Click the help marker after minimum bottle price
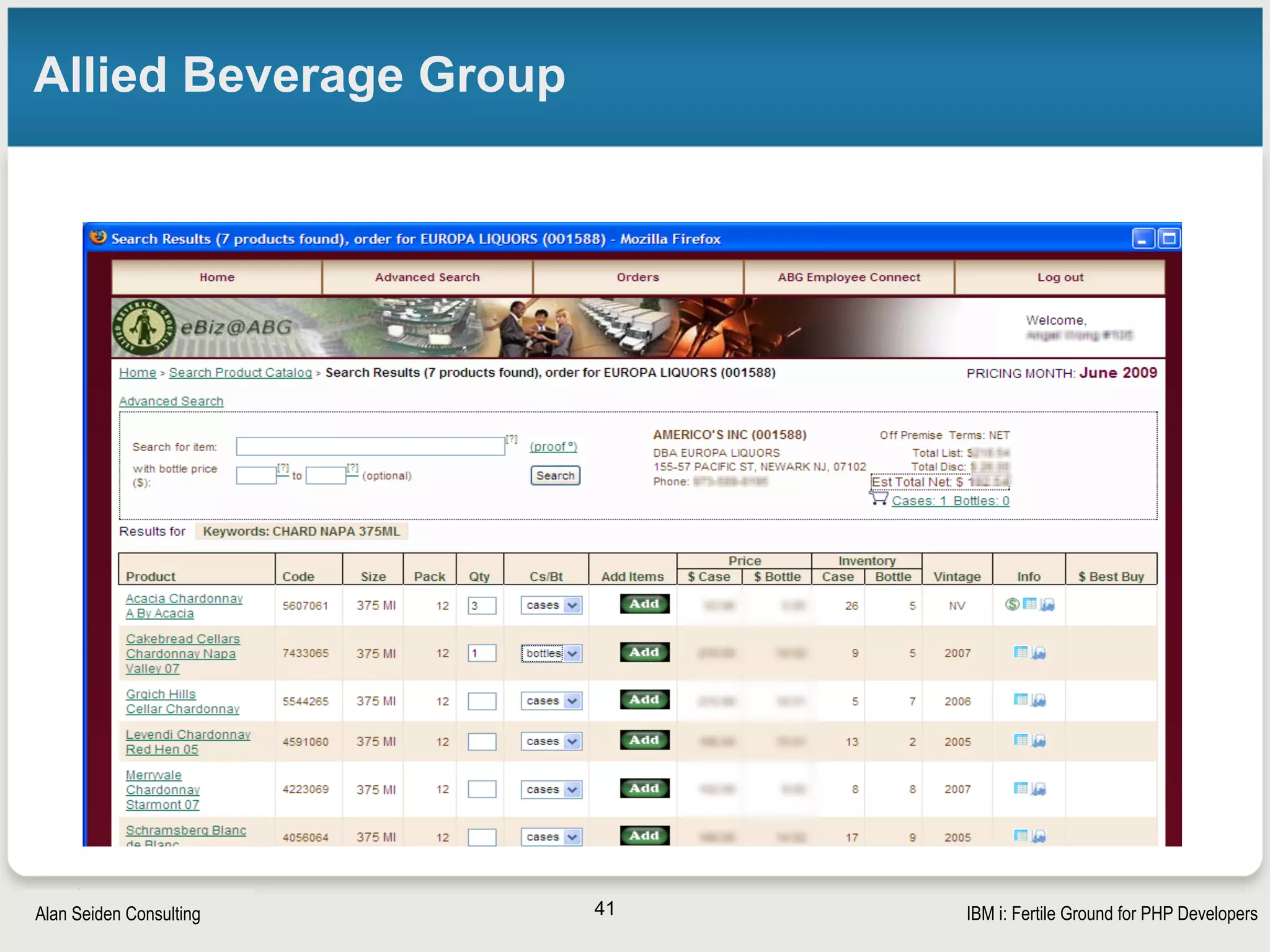Screen dimensions: 1270x952 tap(283, 468)
